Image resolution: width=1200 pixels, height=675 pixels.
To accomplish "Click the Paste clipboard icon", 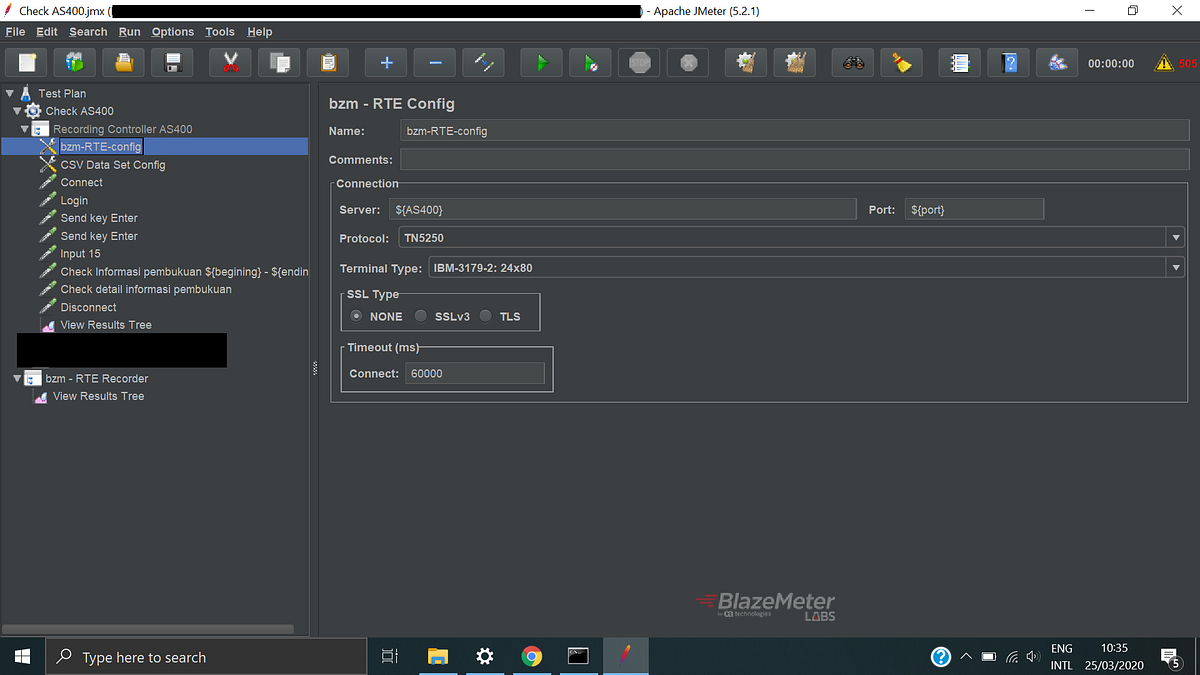I will pos(328,63).
